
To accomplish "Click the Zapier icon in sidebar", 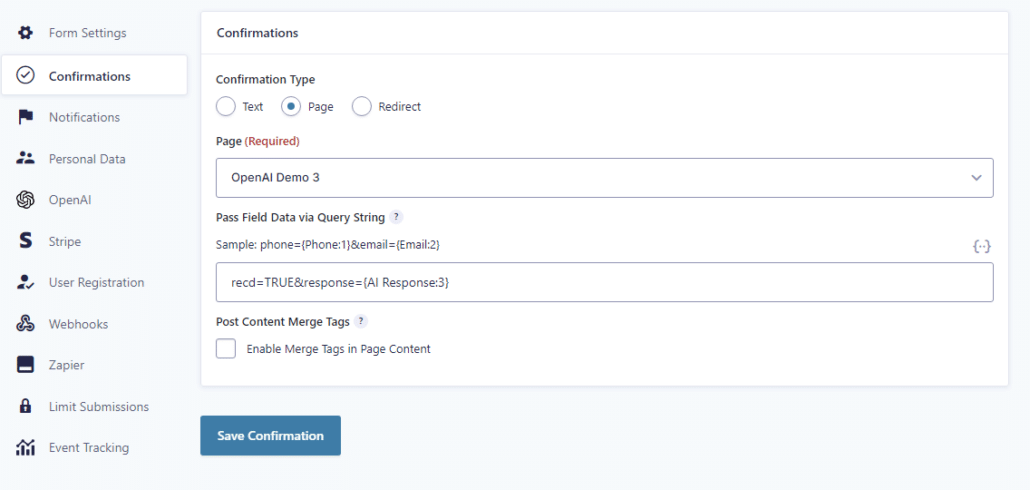I will tap(25, 365).
